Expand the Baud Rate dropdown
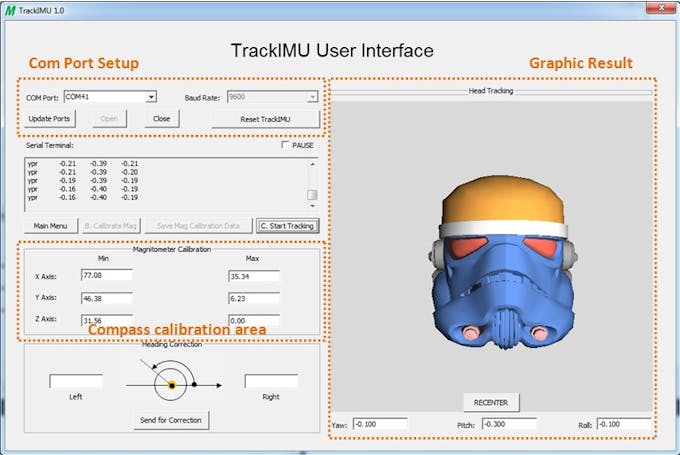Screen dimensions: 680x455 (312, 97)
